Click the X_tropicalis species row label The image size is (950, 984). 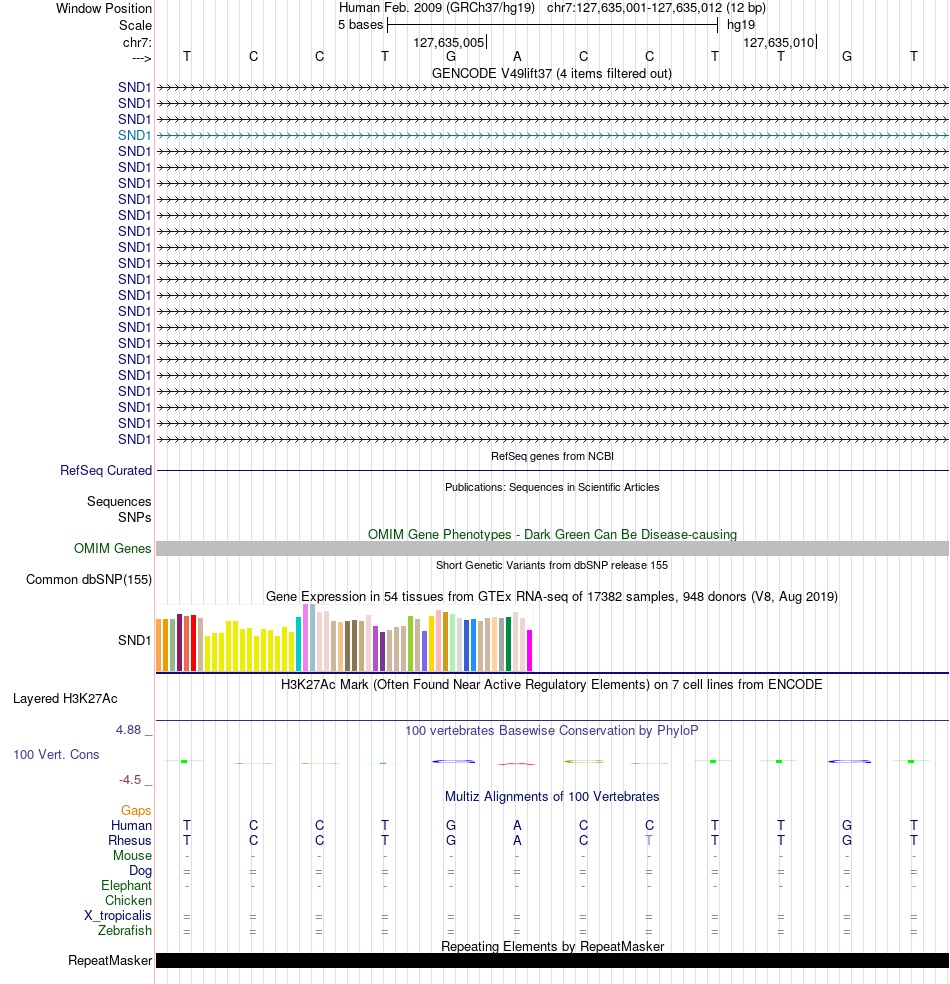click(x=118, y=916)
